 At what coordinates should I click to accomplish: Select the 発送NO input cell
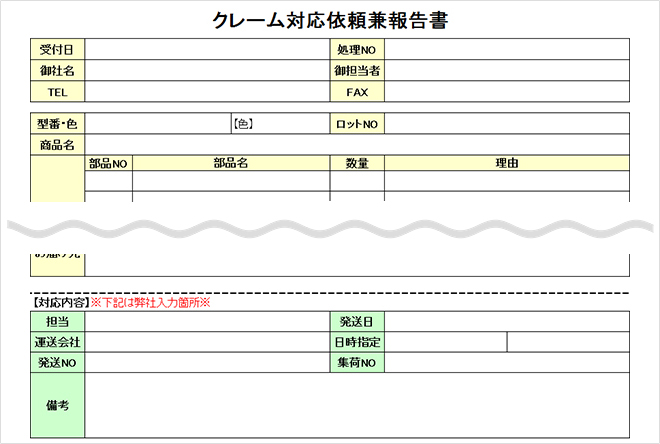[207, 363]
